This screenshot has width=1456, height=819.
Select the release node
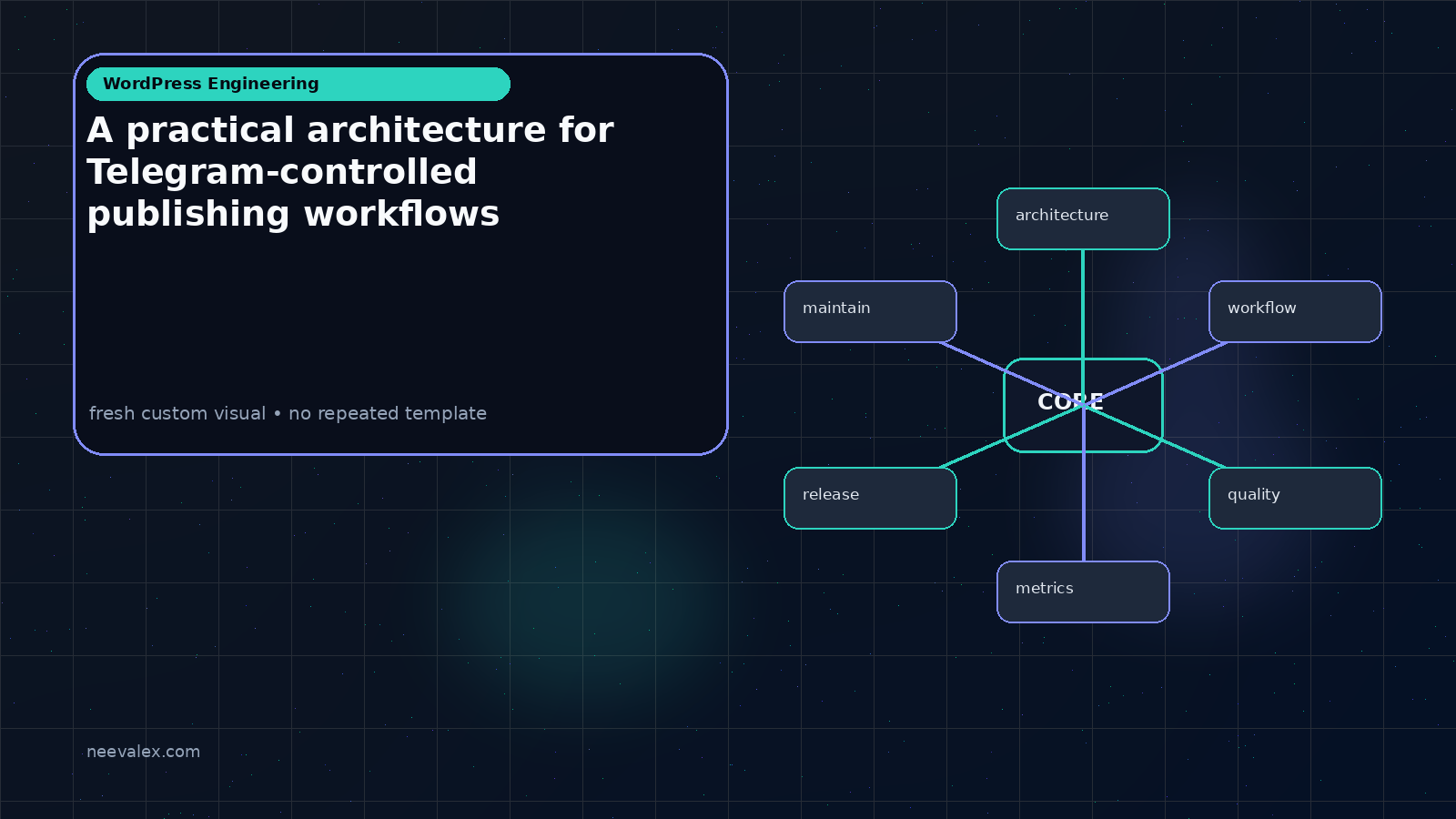click(870, 498)
